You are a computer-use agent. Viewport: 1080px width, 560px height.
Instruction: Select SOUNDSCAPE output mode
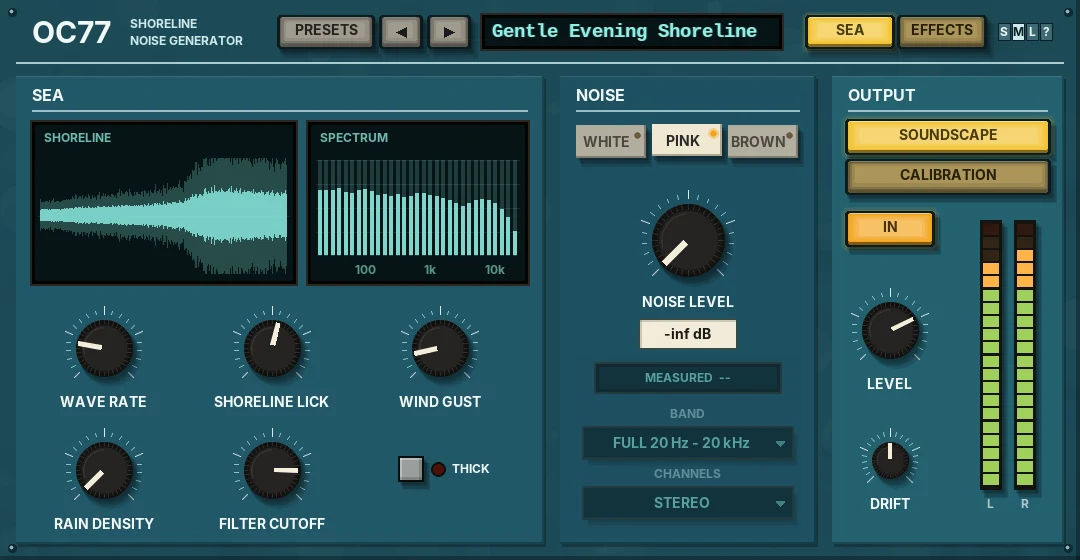point(948,135)
